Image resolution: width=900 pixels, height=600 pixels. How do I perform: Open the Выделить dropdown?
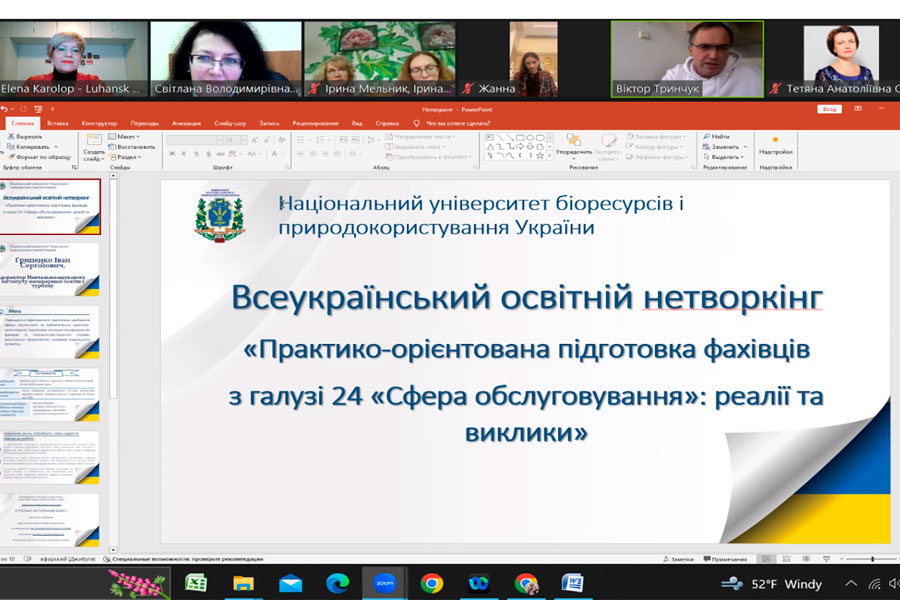[726, 157]
